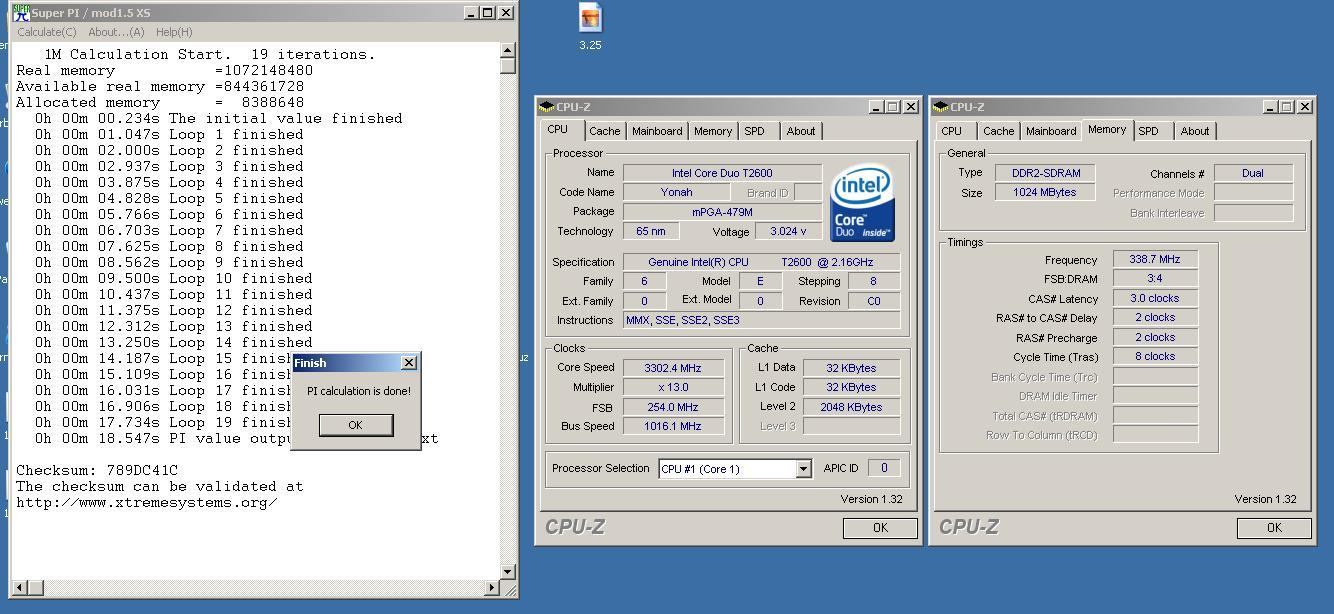Viewport: 1334px width, 614px height.
Task: Switch to About tab in right CPU-Z window
Action: [1195, 131]
